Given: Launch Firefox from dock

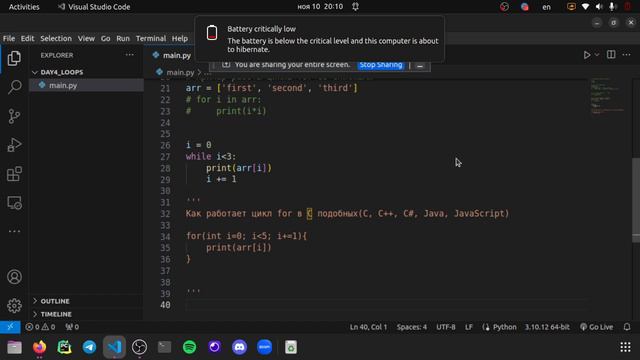Looking at the screenshot, I should [40, 347].
